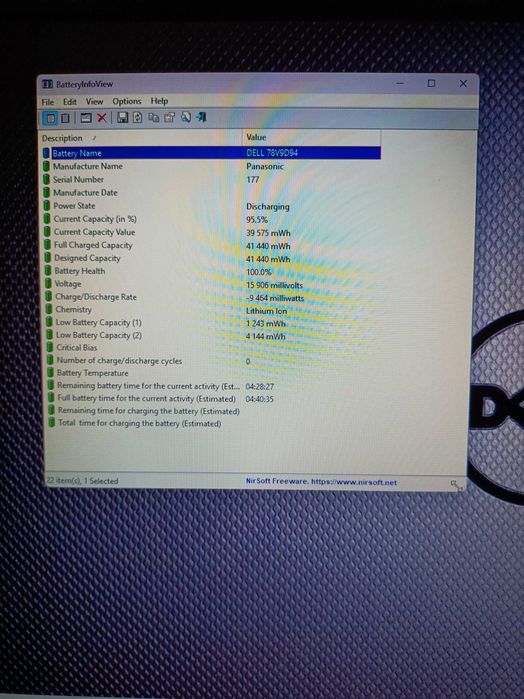Click the 95.5% value cell
The height and width of the screenshot is (699, 524).
point(257,220)
